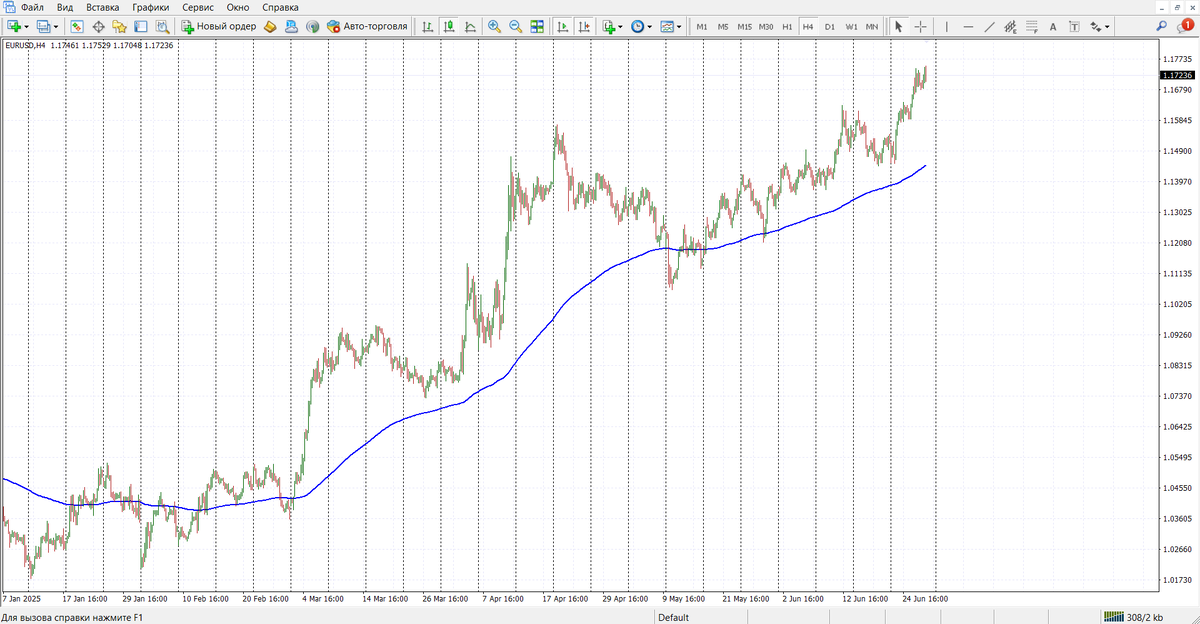Switch the chart to M30 timeframe
Screen dimensions: 1200x624
765,27
